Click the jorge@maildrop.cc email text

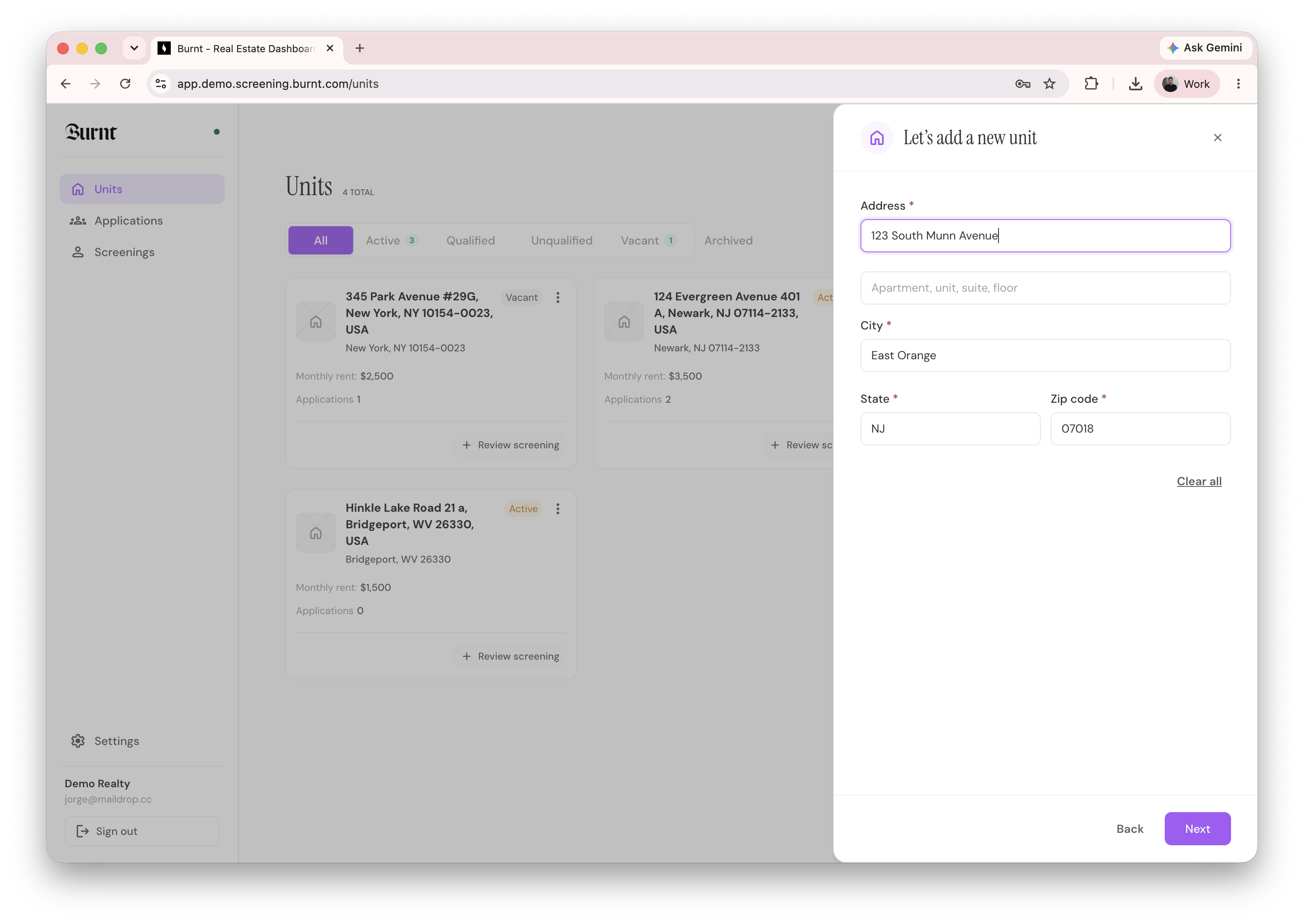click(108, 799)
